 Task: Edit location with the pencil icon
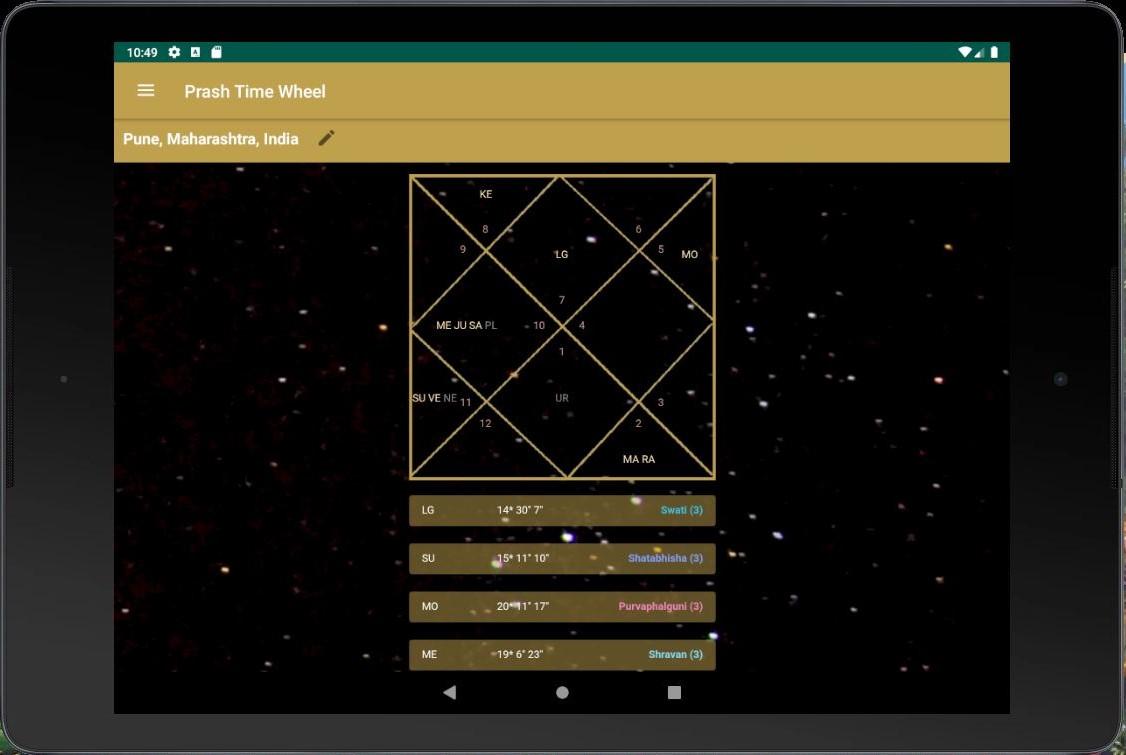point(326,138)
